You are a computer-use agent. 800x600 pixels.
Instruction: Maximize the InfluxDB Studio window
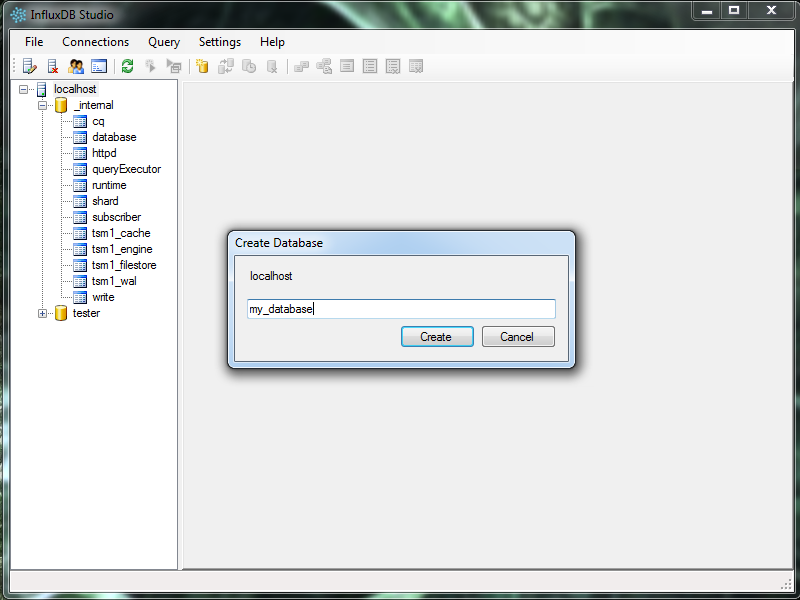point(734,10)
